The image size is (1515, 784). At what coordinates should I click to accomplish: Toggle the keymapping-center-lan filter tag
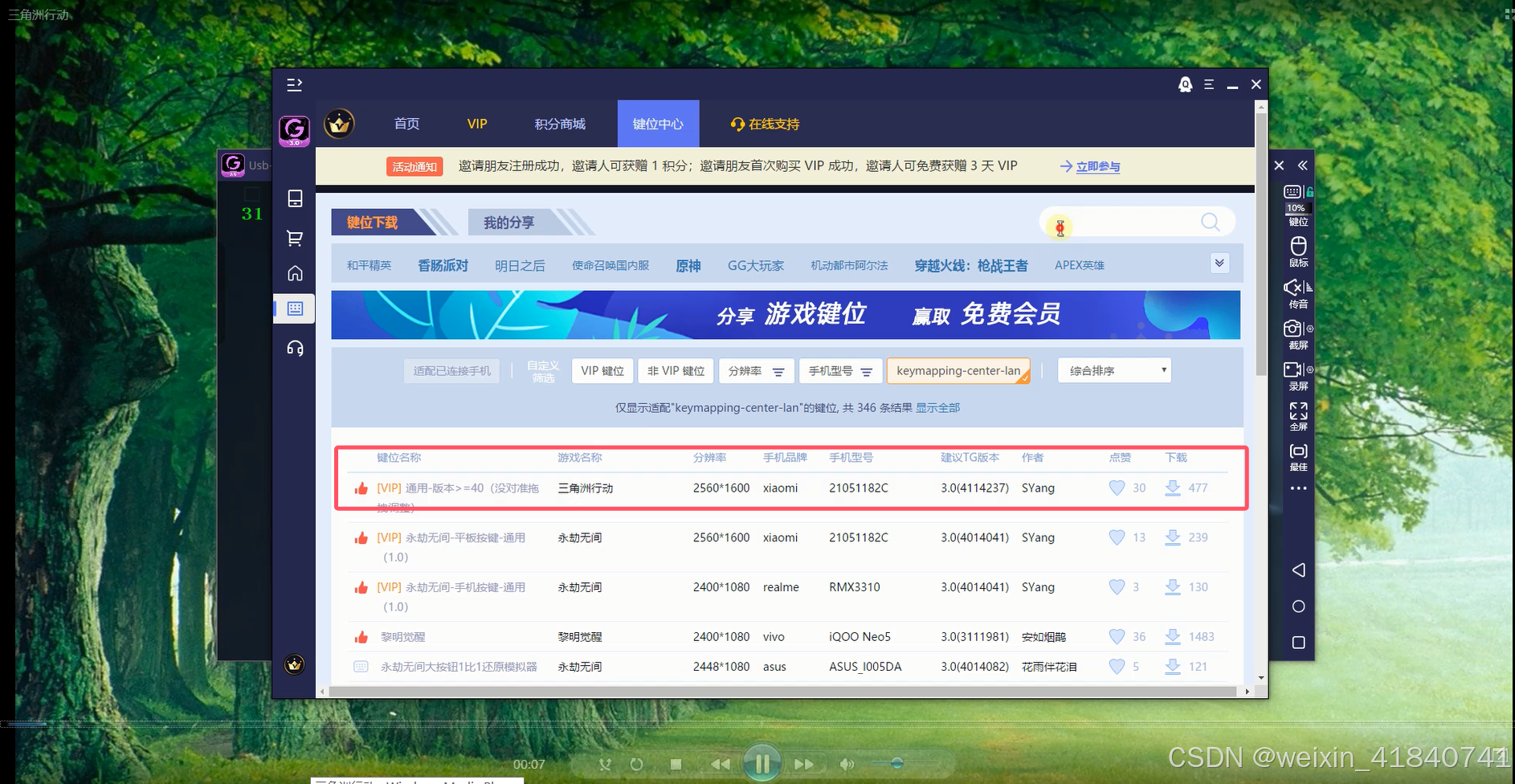point(958,370)
